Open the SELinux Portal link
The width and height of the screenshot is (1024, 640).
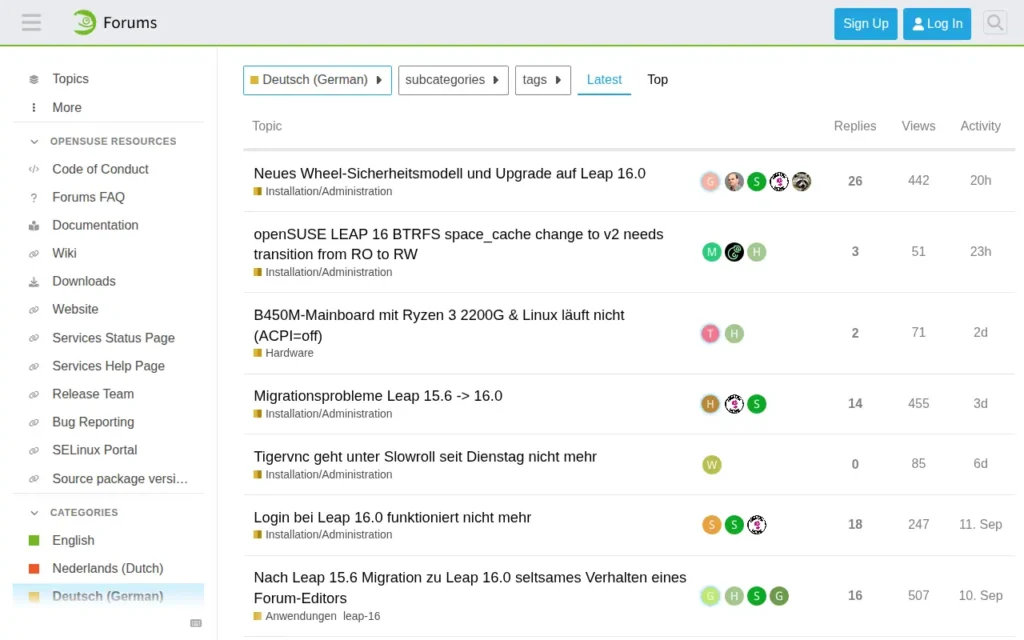click(x=94, y=451)
